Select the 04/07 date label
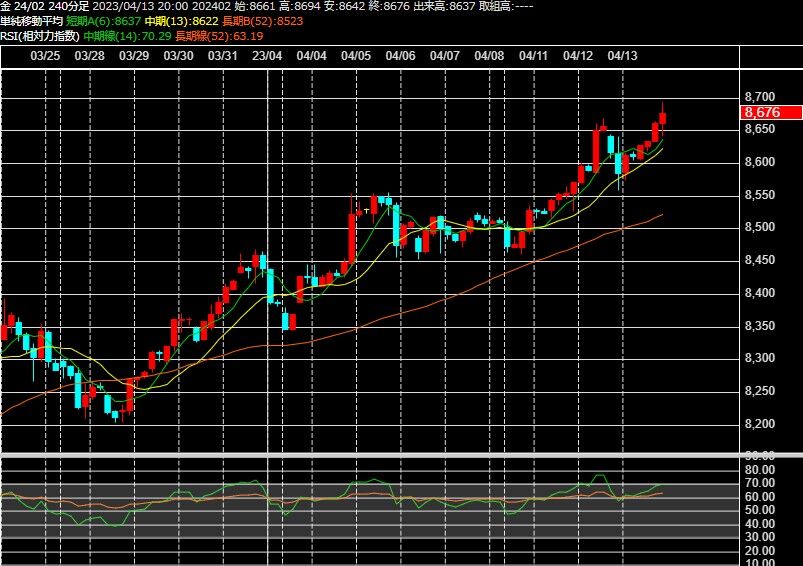 pos(445,56)
